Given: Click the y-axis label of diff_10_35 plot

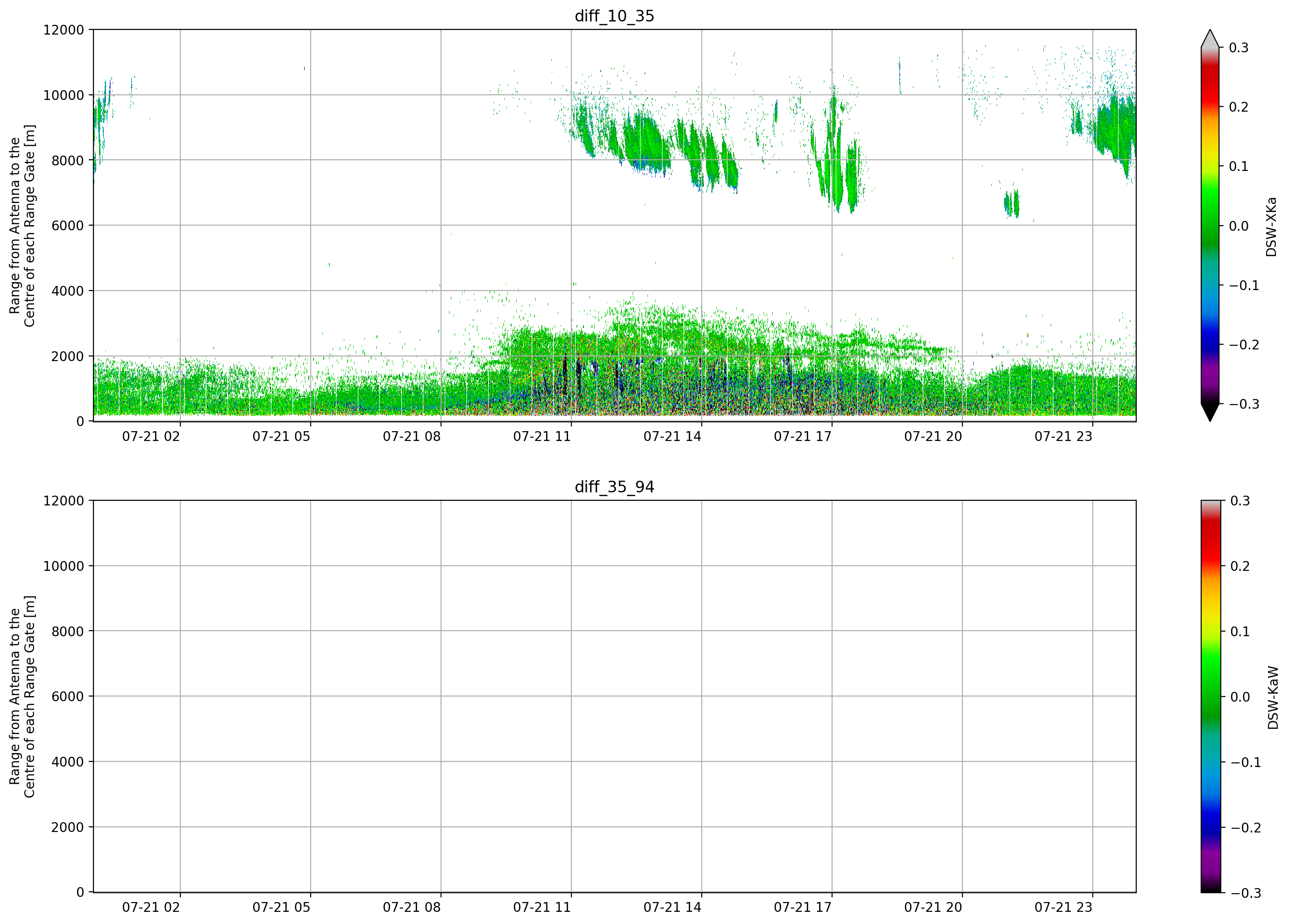Looking at the screenshot, I should (x=22, y=226).
